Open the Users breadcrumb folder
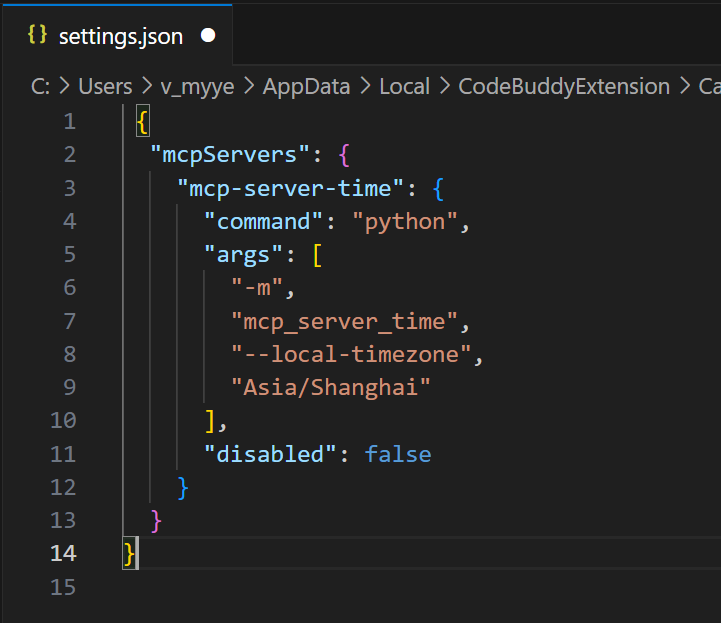The image size is (721, 623). click(x=105, y=87)
